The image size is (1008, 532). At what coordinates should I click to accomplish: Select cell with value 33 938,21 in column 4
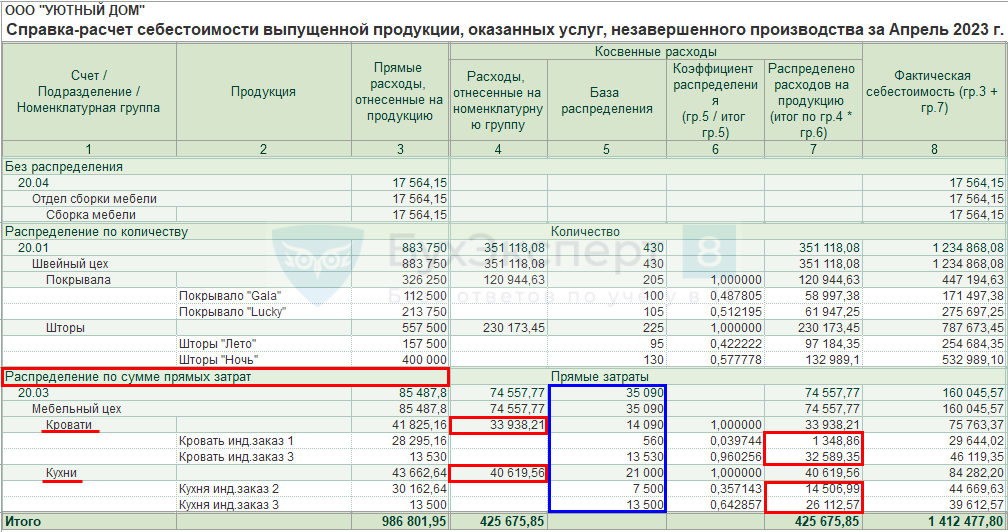tap(499, 425)
